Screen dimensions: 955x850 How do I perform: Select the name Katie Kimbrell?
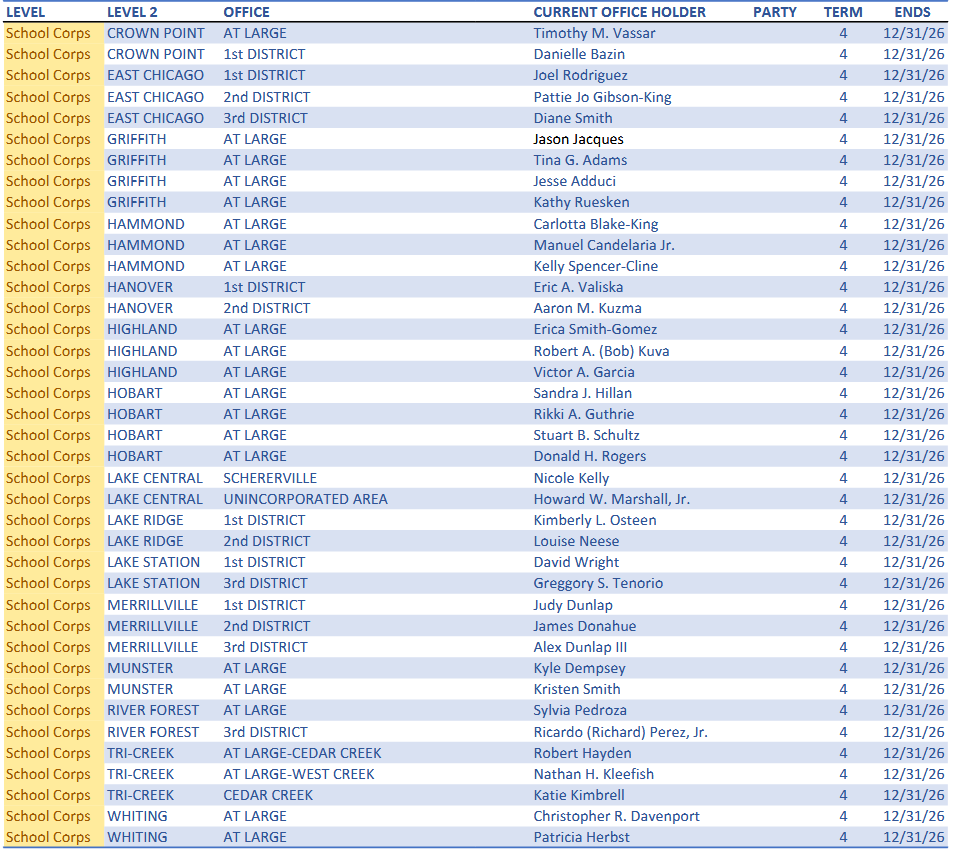click(579, 795)
